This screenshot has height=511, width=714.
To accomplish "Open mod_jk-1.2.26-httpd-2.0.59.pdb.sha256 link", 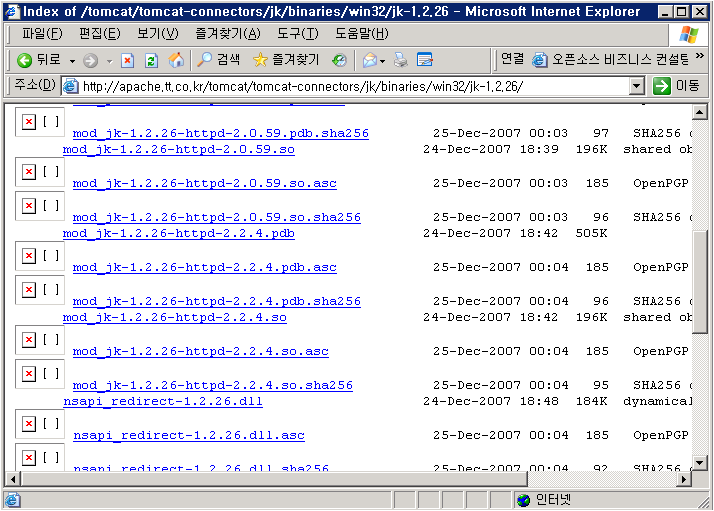I will pos(221,133).
